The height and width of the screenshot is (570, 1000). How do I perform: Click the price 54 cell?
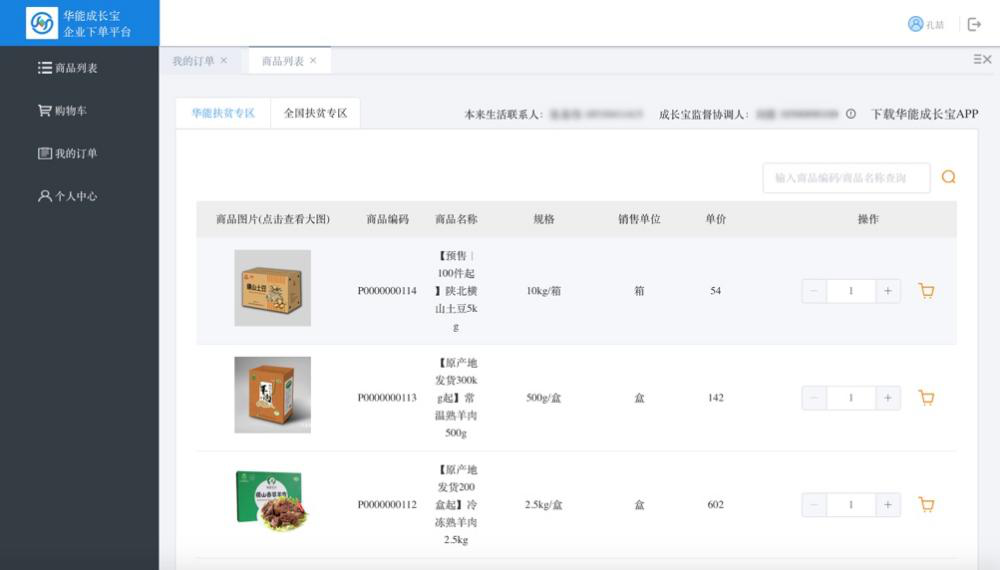[x=716, y=291]
